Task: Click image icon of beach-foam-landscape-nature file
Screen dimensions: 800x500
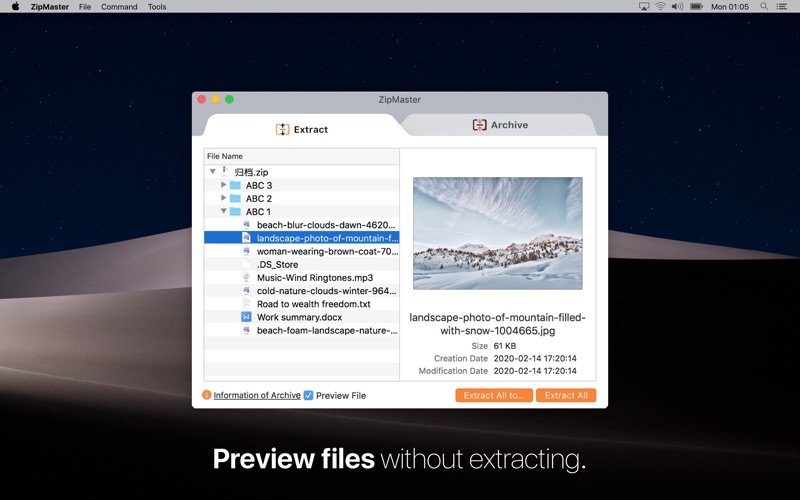Action: [x=246, y=330]
